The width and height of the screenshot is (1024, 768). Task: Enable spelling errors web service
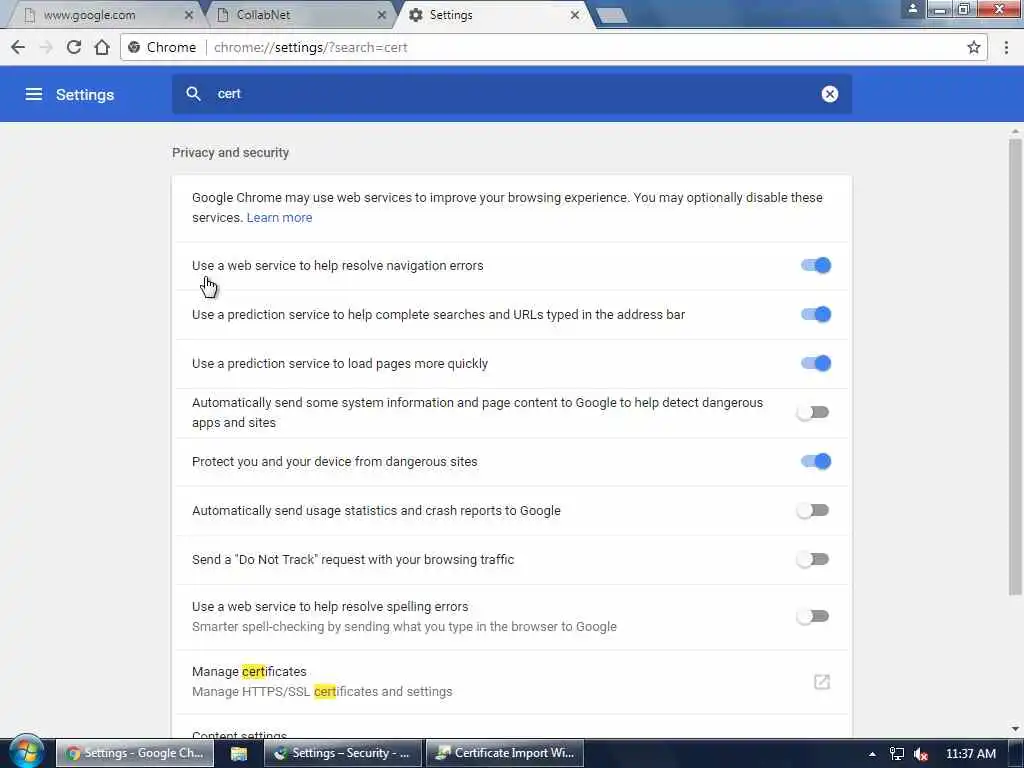click(x=813, y=616)
